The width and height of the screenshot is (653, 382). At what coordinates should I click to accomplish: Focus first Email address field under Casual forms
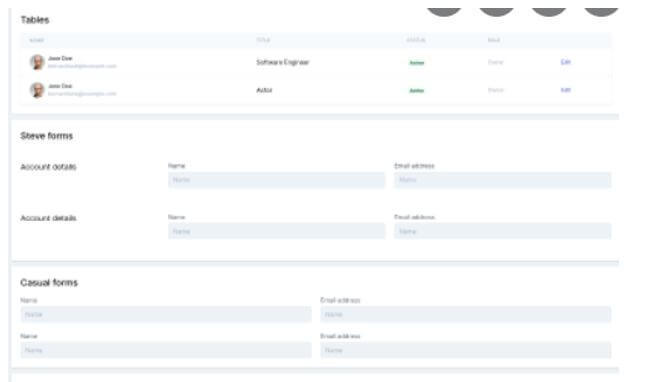point(466,315)
